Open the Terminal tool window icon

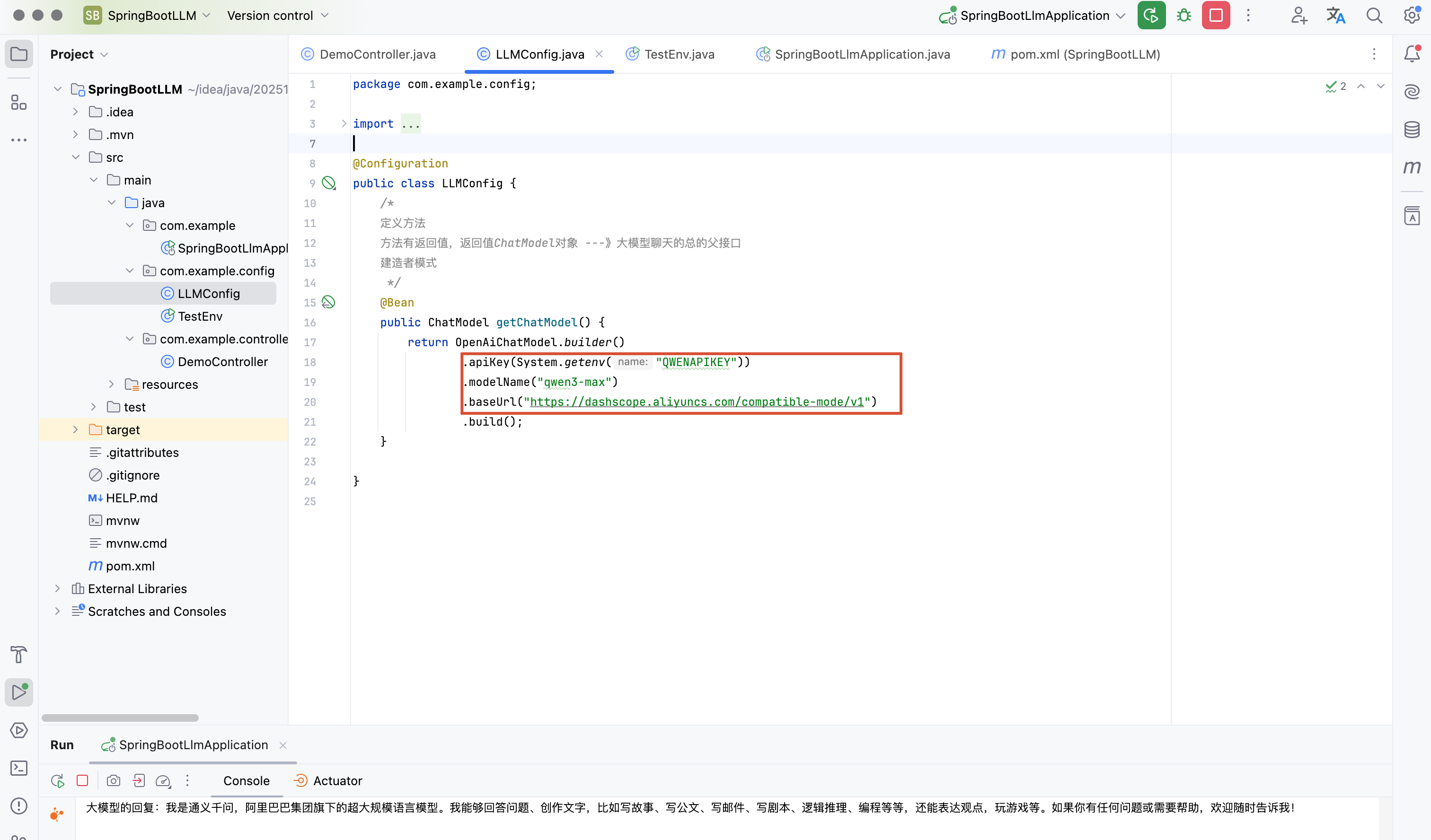[x=19, y=768]
